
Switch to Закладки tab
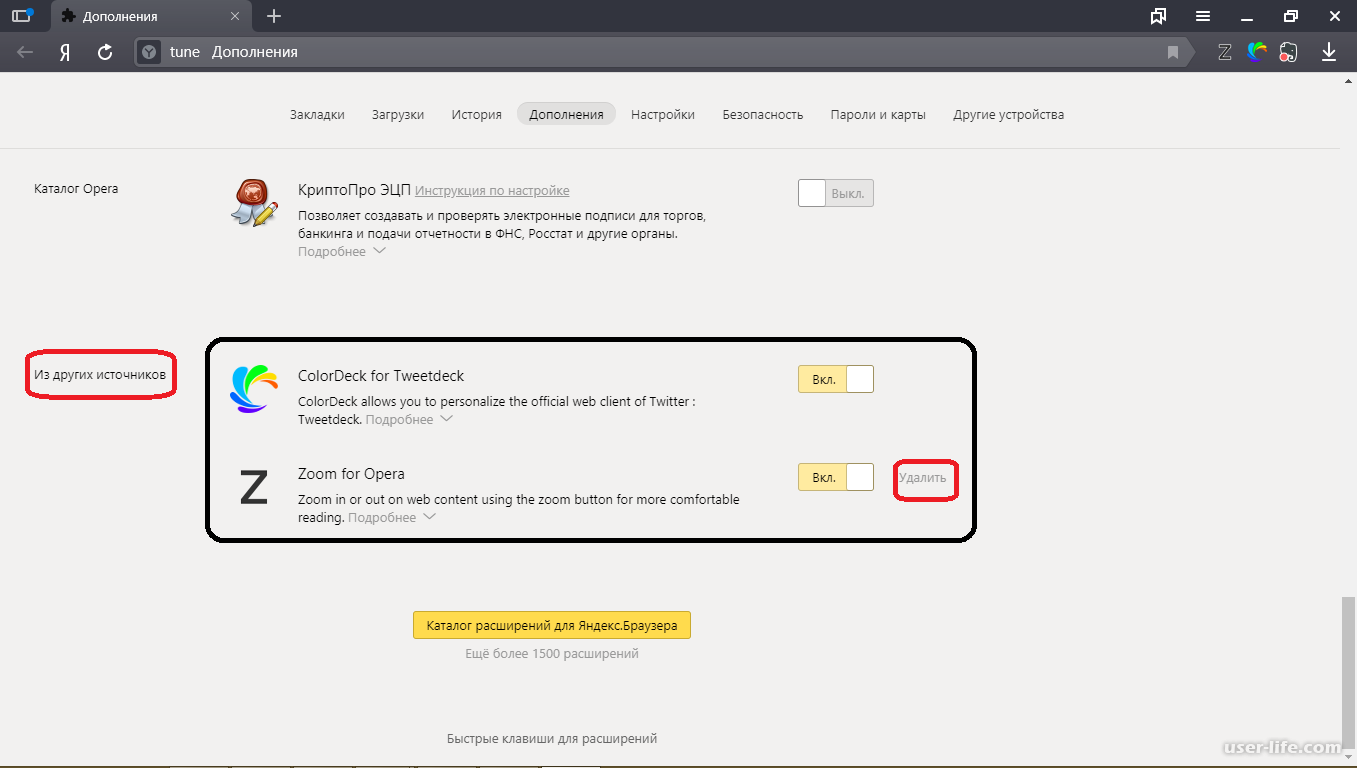[x=317, y=114]
